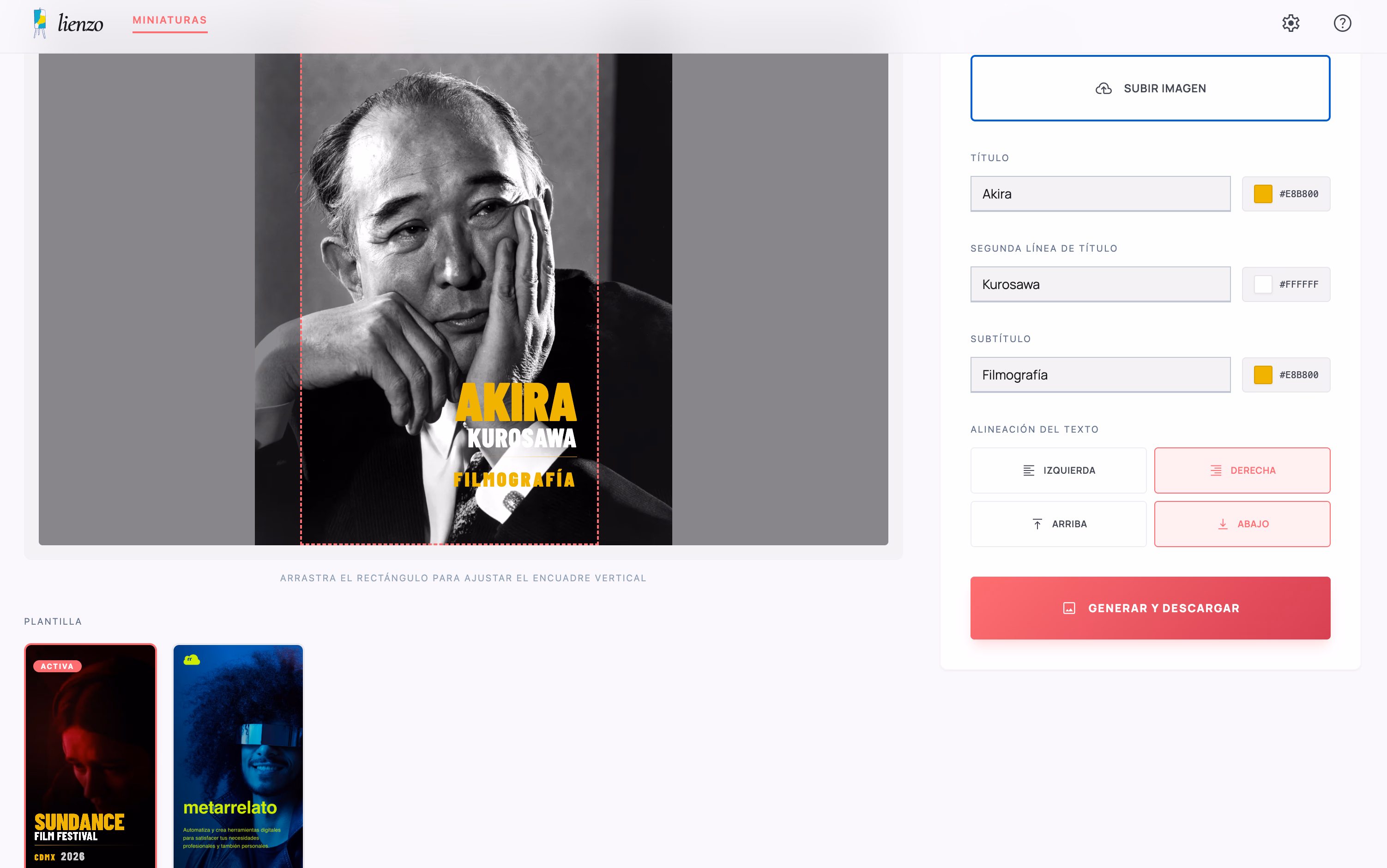
Task: Select the Sundance Film Festival template
Action: point(90,756)
